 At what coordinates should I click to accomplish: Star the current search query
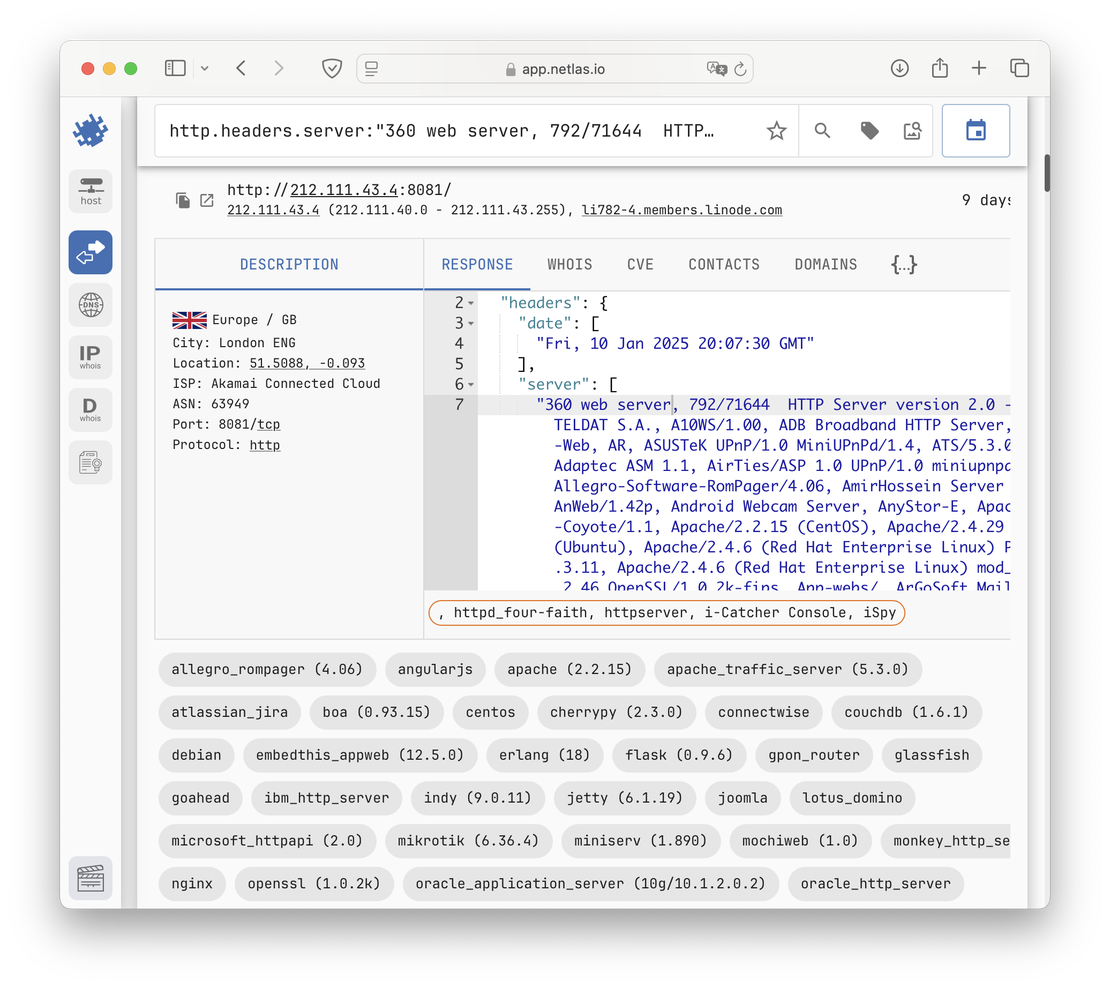(x=776, y=130)
